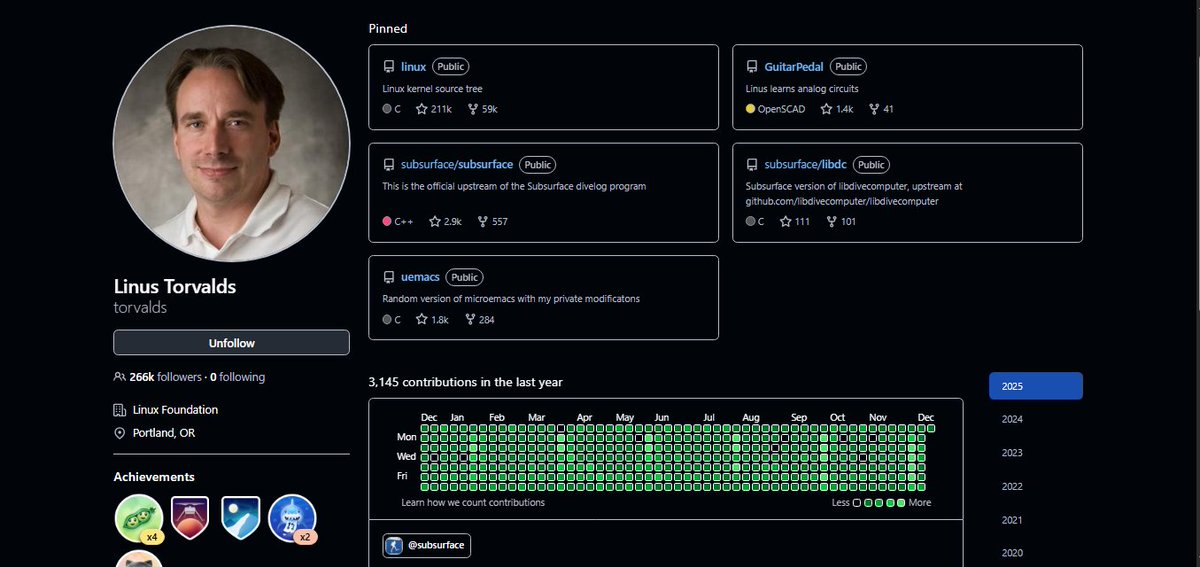The width and height of the screenshot is (1200, 567).
Task: Click the 'Pinned' section heading
Action: pyautogui.click(x=387, y=29)
